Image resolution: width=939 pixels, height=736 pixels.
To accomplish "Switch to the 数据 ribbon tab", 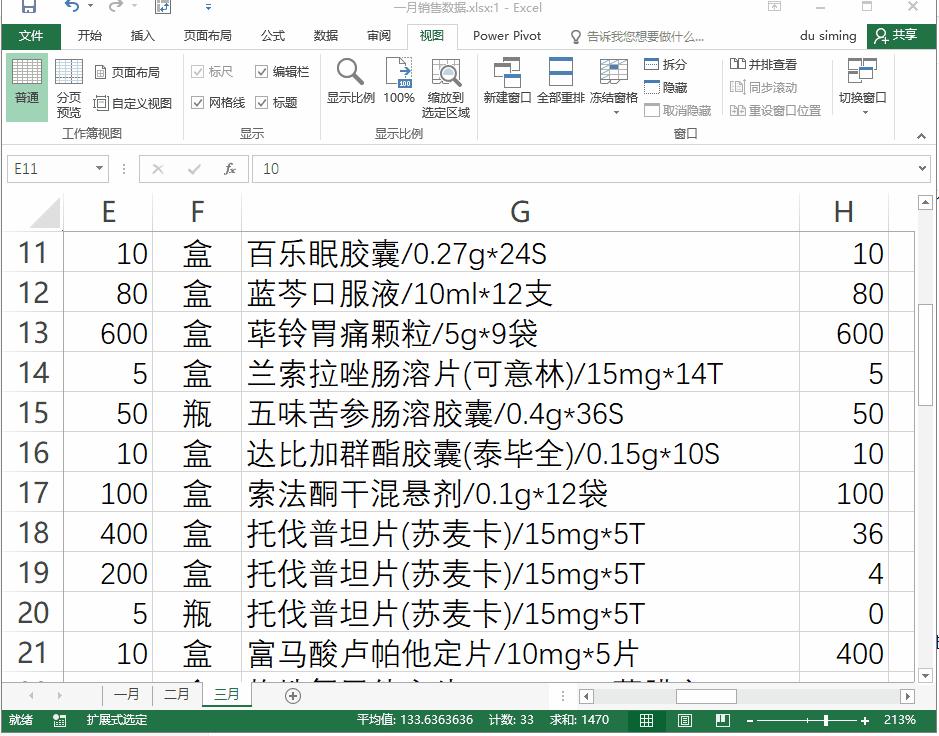I will [325, 36].
